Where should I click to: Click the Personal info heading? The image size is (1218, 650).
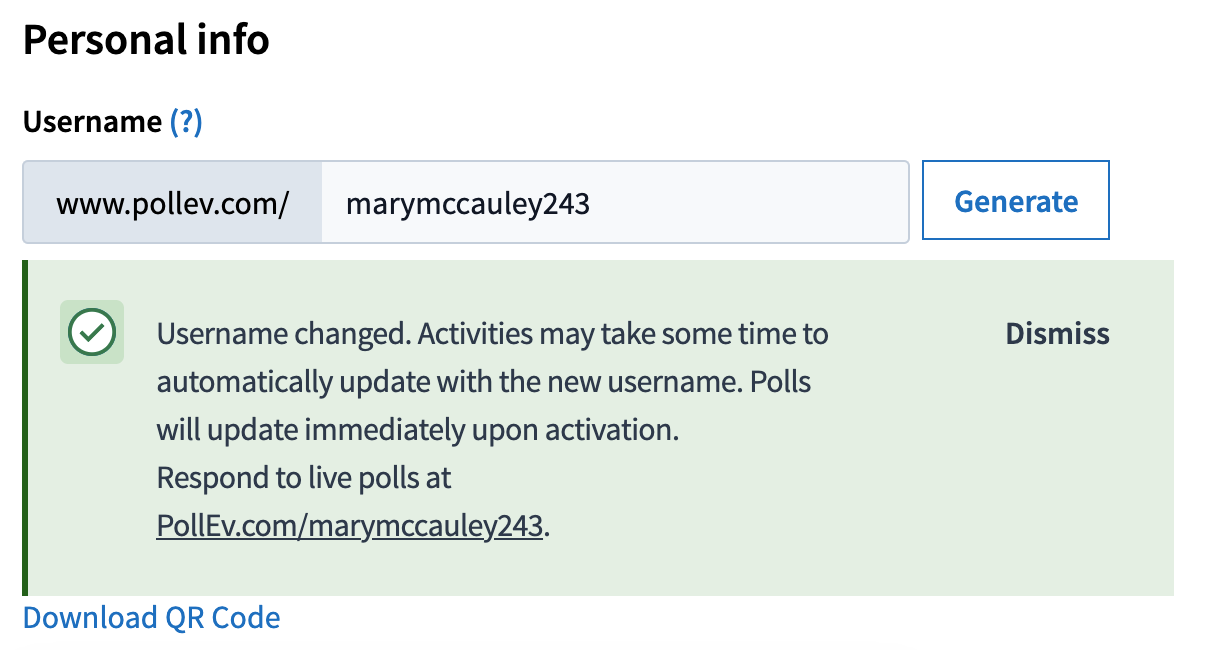pyautogui.click(x=146, y=40)
